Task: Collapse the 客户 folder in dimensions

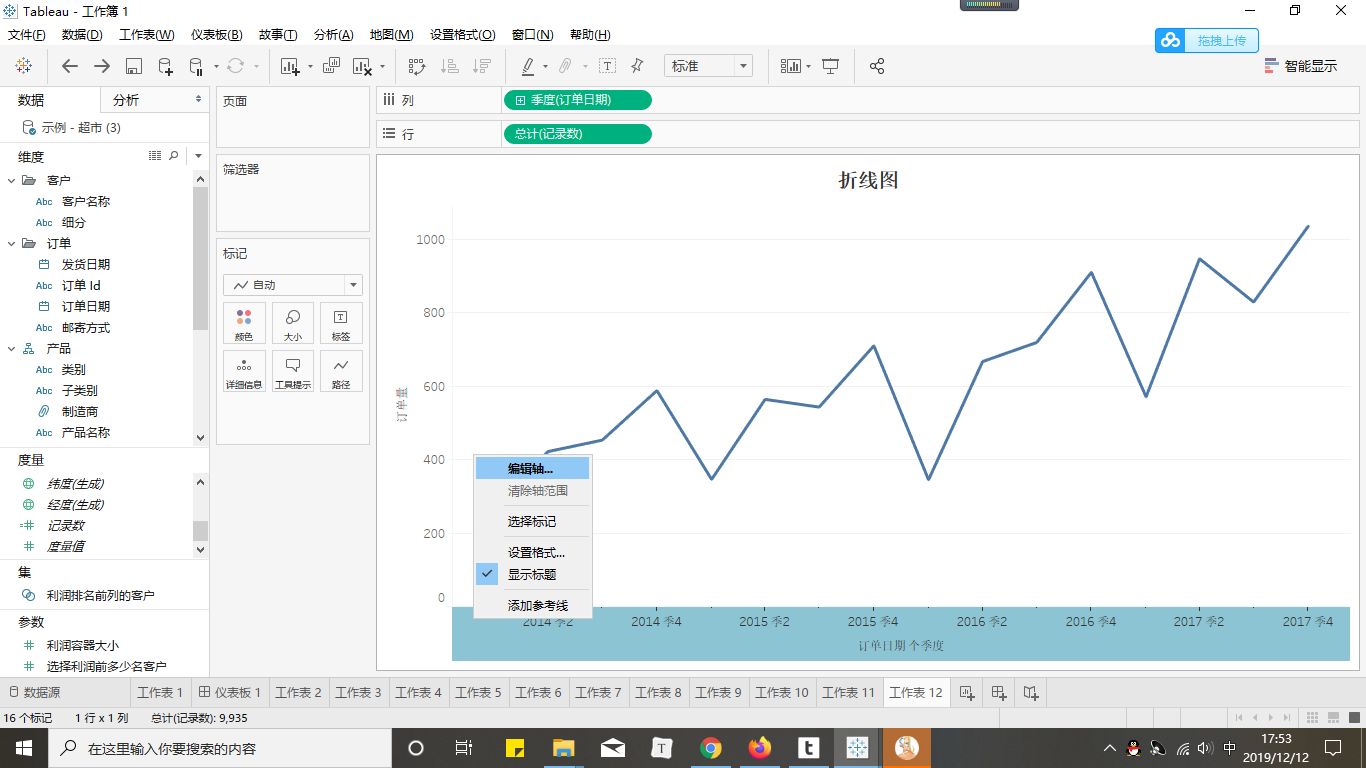Action: click(12, 180)
